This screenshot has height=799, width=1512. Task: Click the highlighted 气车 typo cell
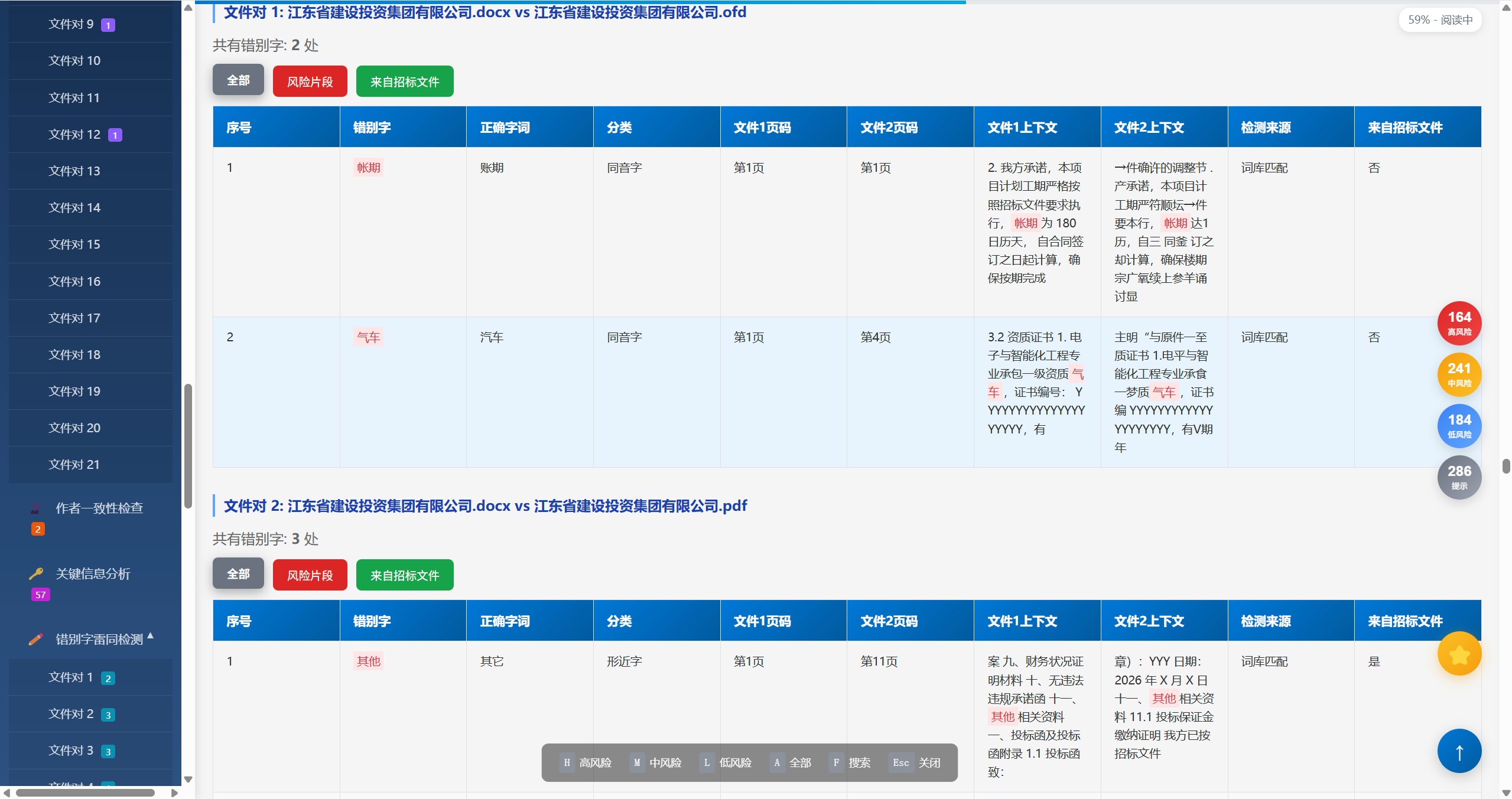coord(368,337)
